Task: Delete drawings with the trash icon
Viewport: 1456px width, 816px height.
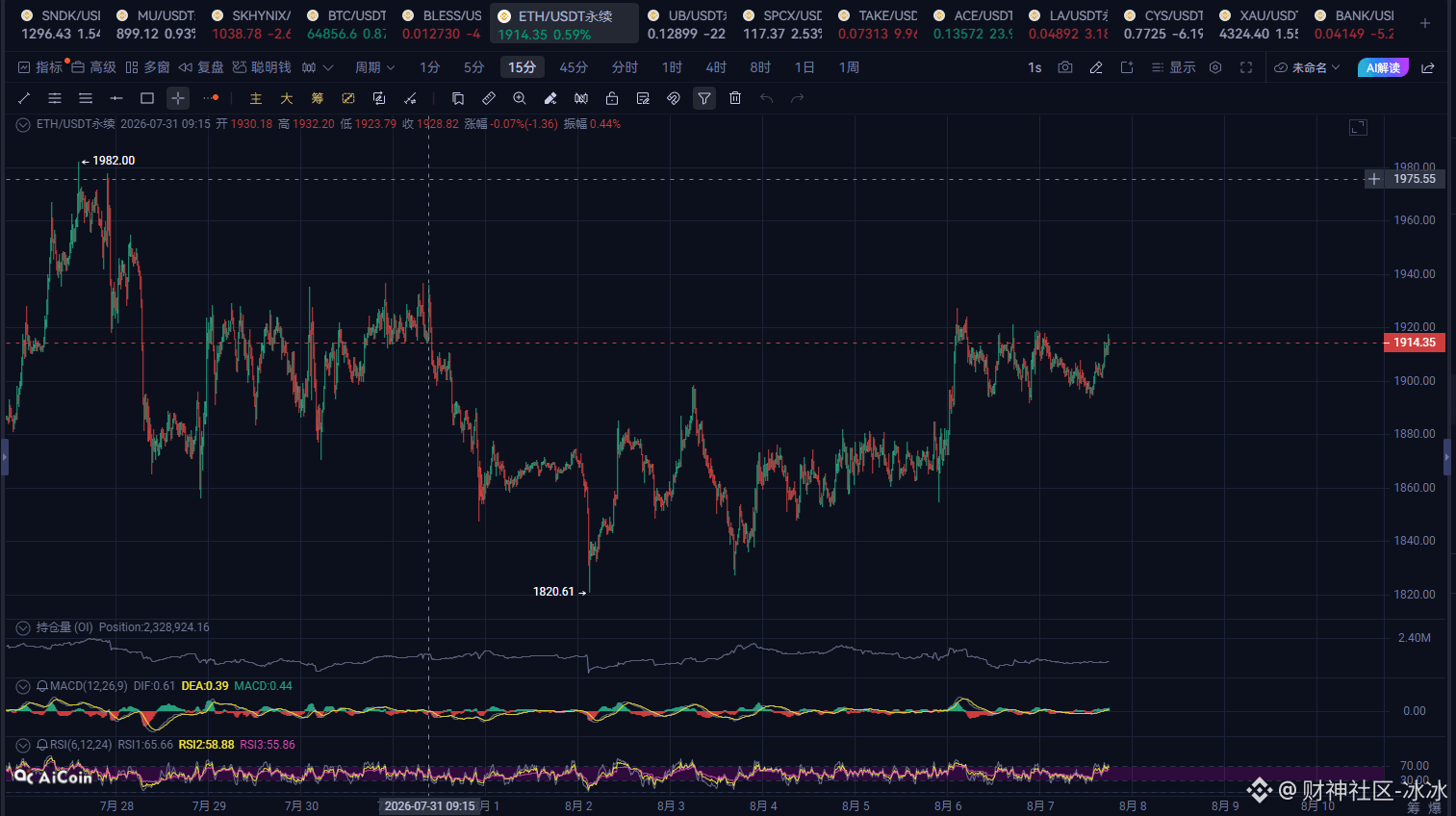Action: (735, 98)
